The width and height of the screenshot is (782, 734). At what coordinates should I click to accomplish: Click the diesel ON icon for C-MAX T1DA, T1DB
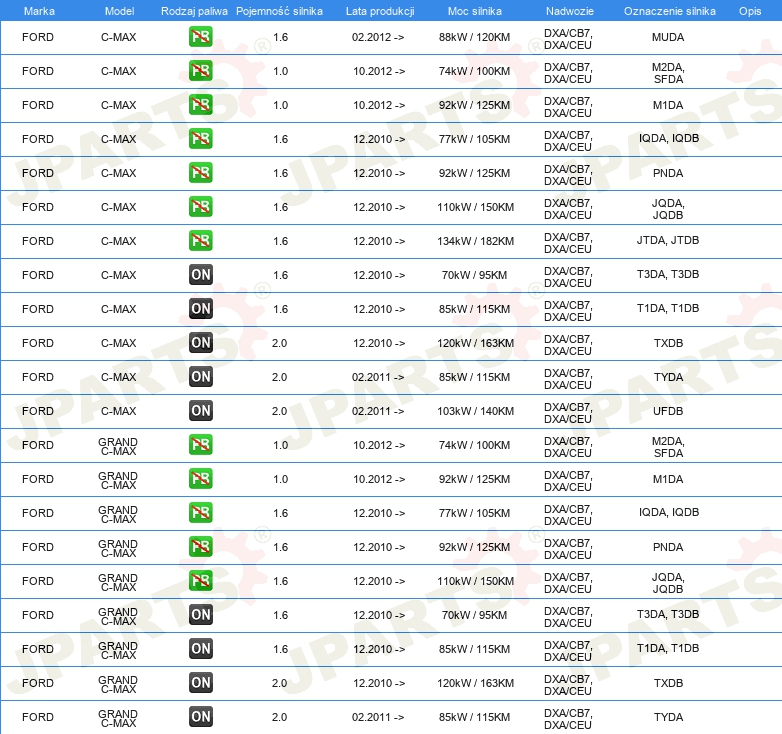click(x=201, y=309)
